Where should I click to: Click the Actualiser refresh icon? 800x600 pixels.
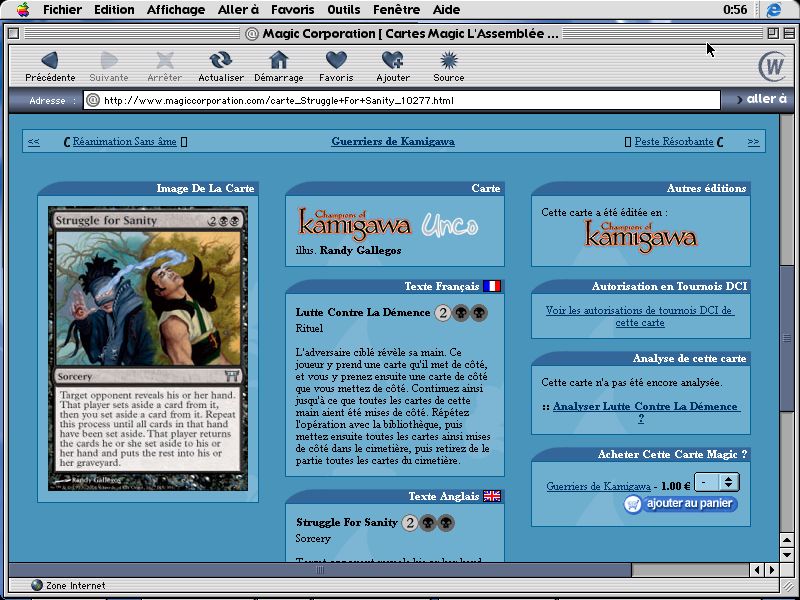220,61
